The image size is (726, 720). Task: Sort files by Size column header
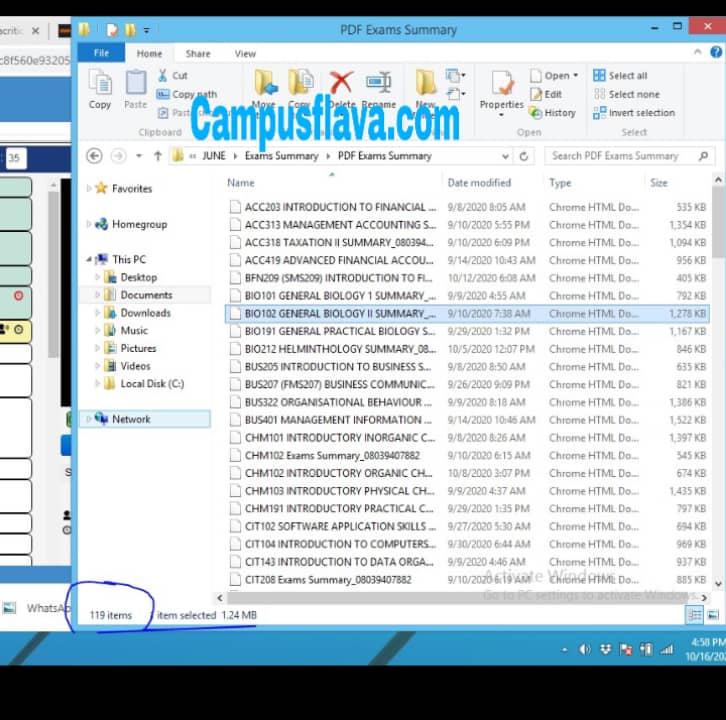point(658,183)
